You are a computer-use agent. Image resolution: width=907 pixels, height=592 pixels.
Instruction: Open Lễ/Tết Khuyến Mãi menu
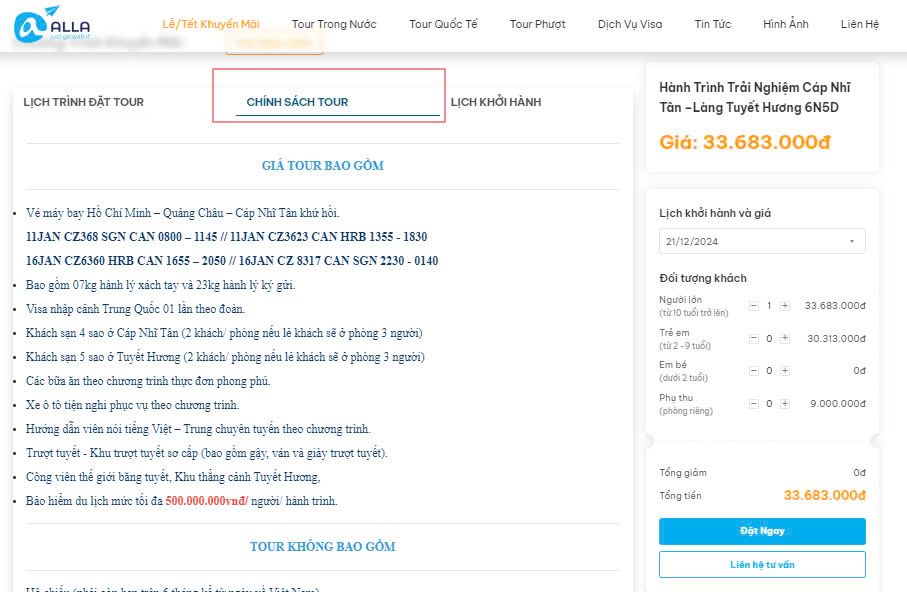tap(211, 24)
